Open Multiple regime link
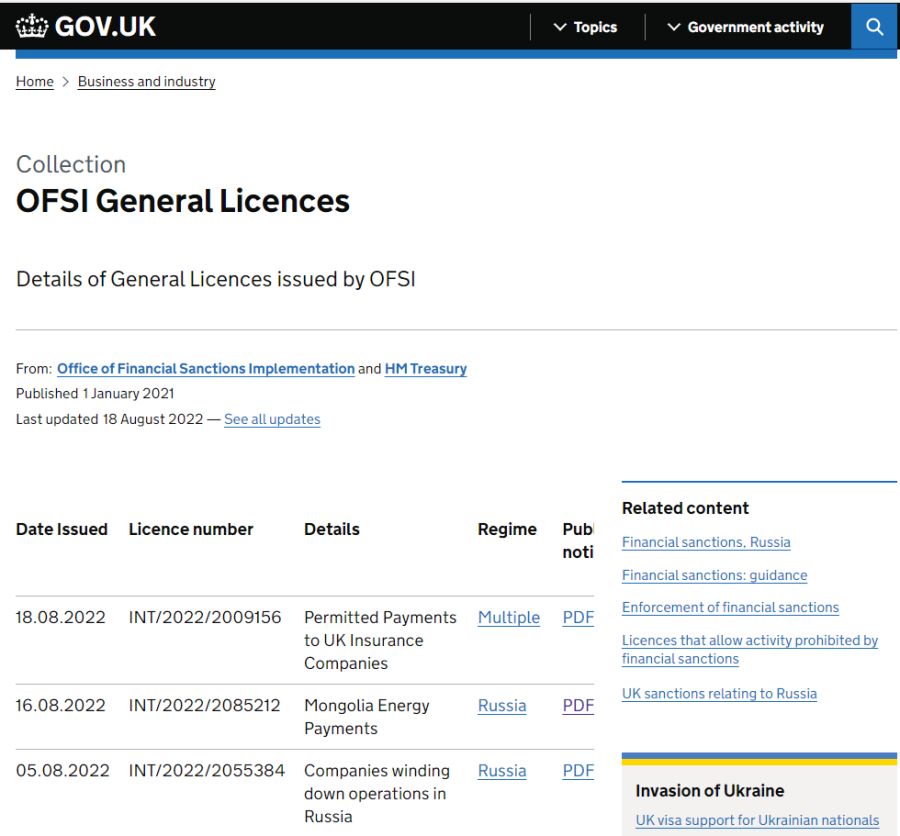 (x=509, y=617)
